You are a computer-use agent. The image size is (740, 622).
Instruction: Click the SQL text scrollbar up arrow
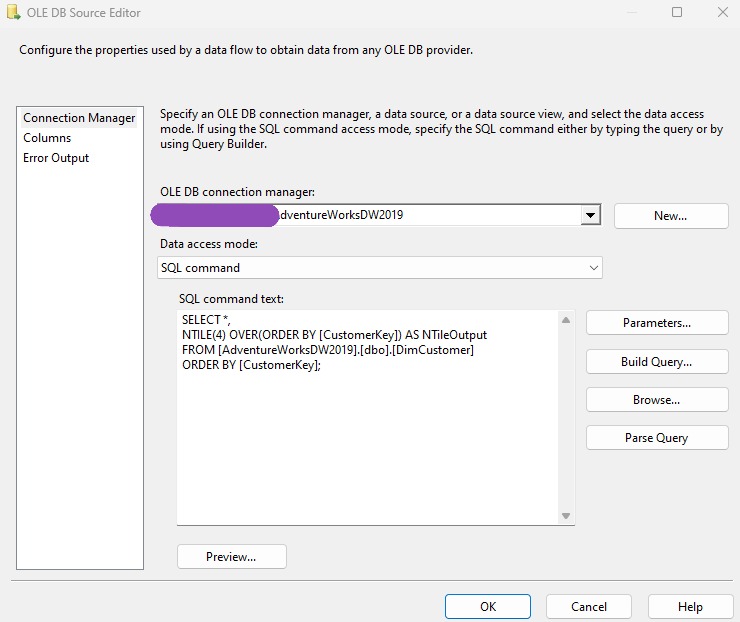[566, 320]
